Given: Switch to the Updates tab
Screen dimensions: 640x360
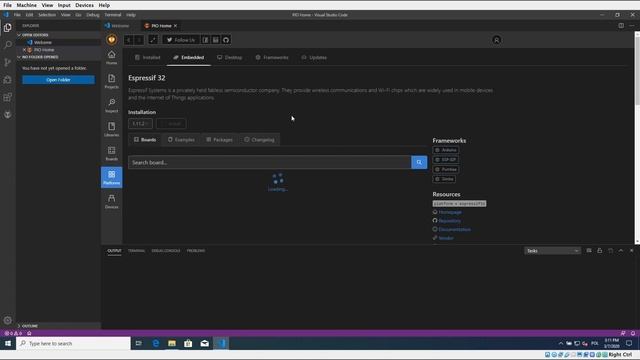Looking at the screenshot, I should click(x=314, y=58).
